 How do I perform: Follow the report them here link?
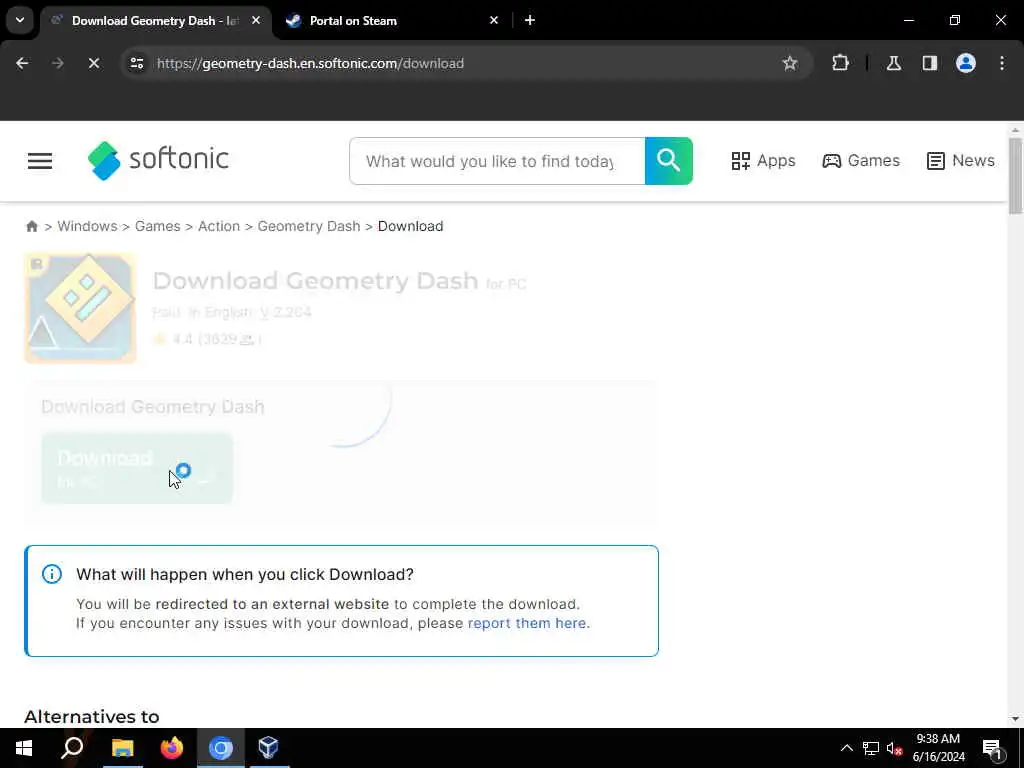pos(527,623)
